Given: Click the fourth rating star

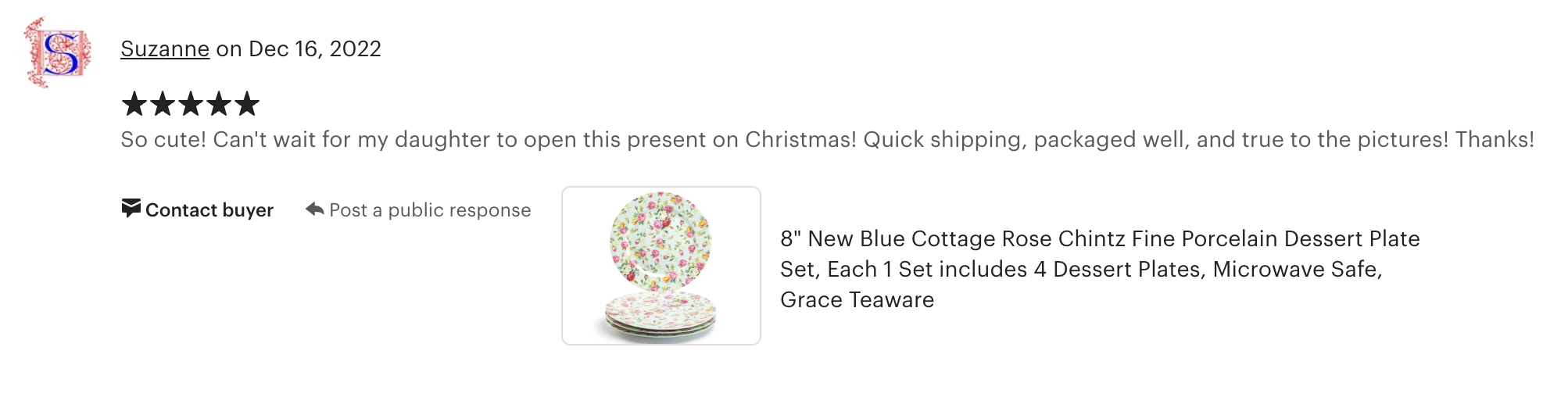Looking at the screenshot, I should click(219, 103).
